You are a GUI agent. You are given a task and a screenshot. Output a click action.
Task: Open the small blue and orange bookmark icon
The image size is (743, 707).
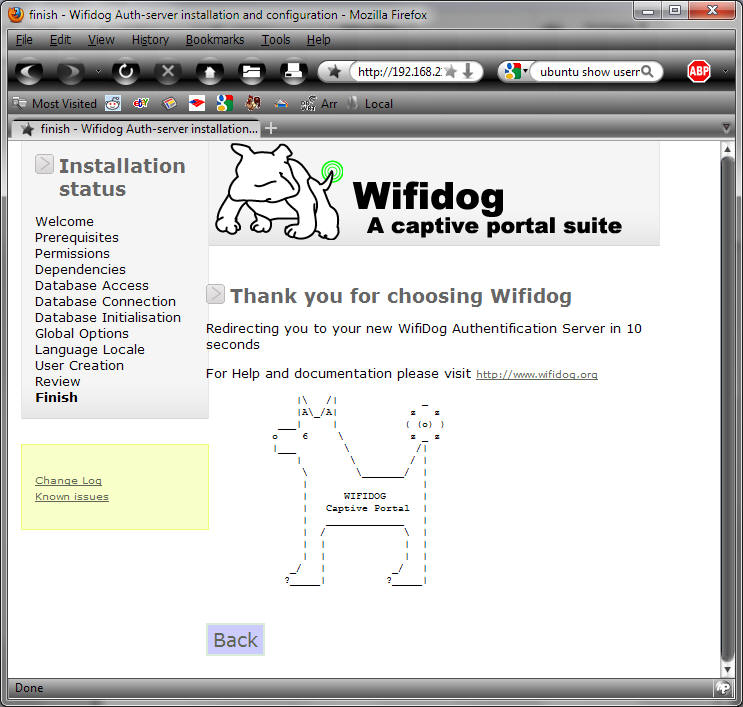[x=281, y=104]
